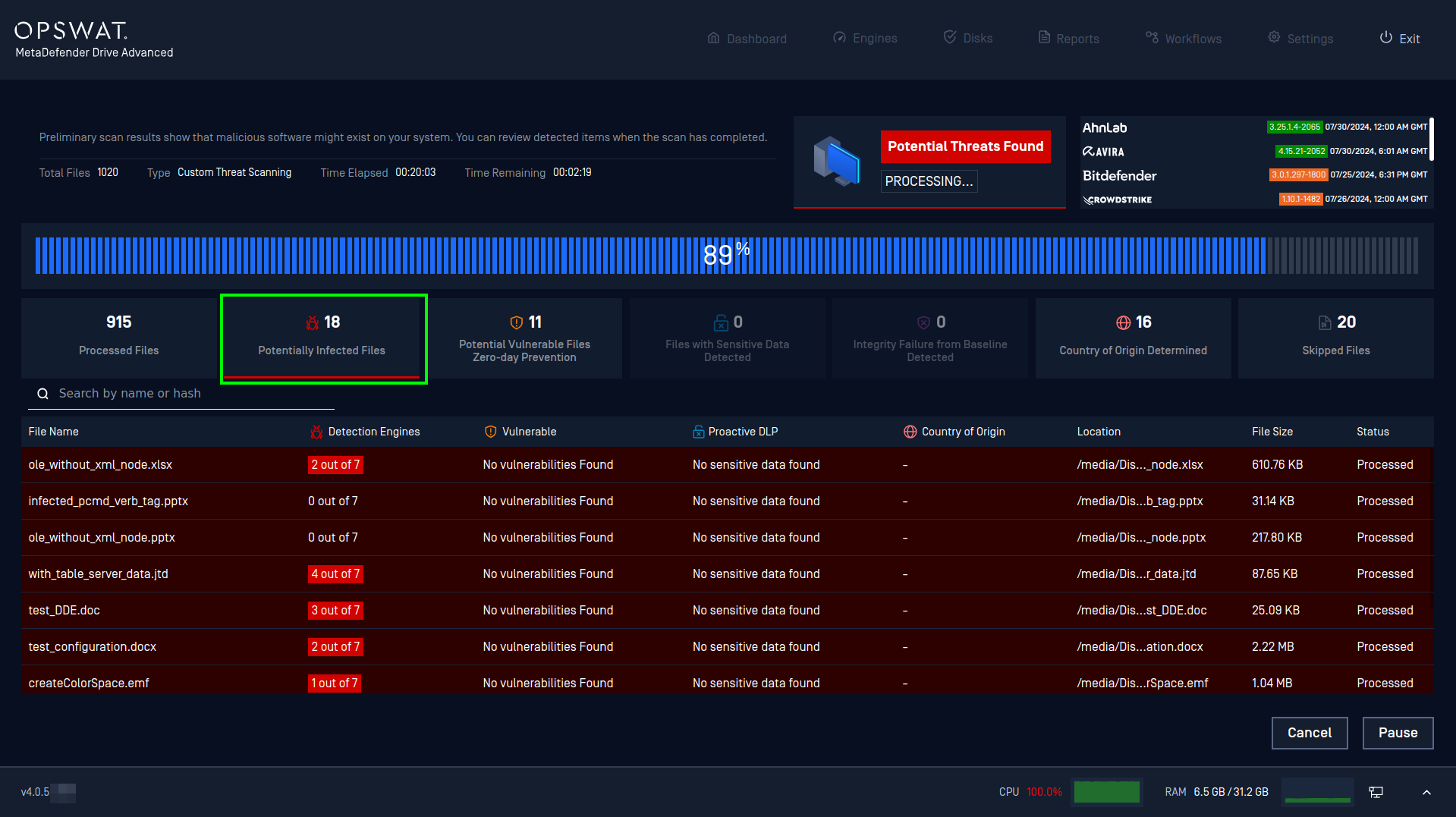Viewport: 1456px width, 817px height.
Task: Select the Potentially Infected Files tab
Action: (322, 338)
